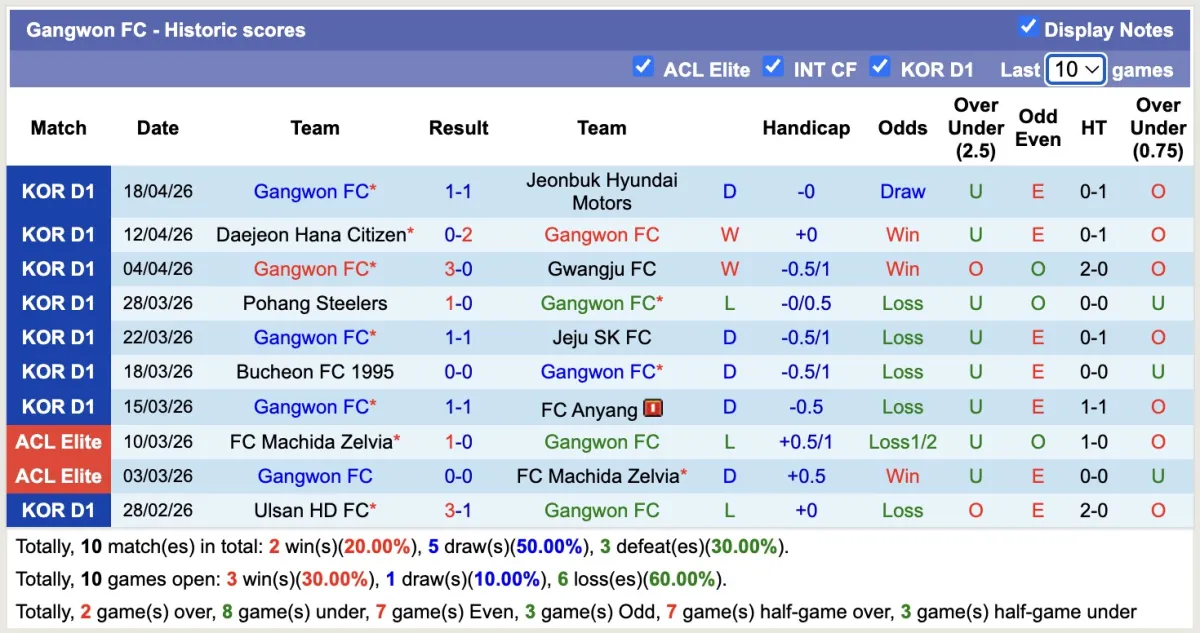
Task: Open the 3-1 Ulsan HD match result
Action: (458, 510)
